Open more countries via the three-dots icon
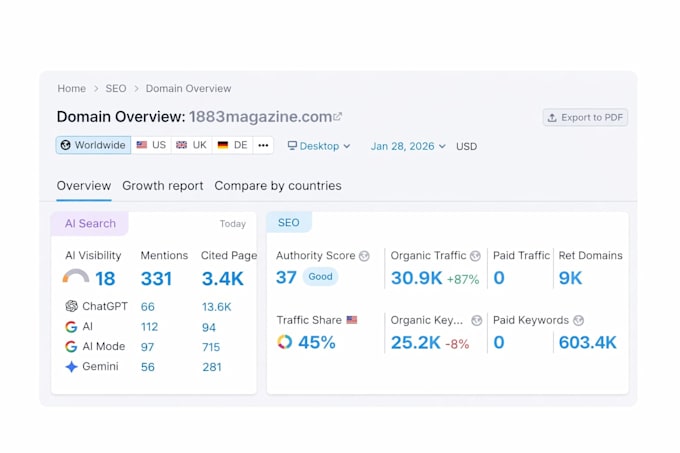This screenshot has width=680, height=453. pos(263,145)
